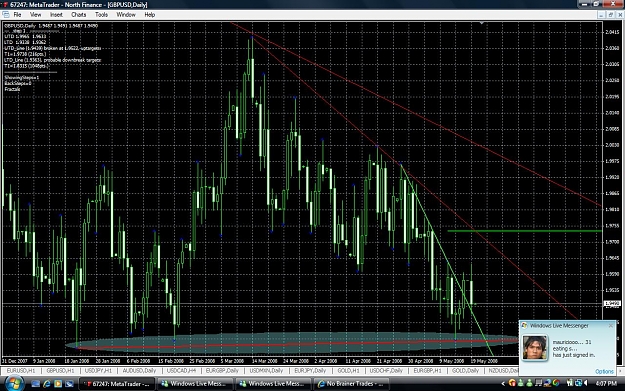Switch to the GOLD,Daily chart tab
The image size is (625, 391).
point(465,371)
